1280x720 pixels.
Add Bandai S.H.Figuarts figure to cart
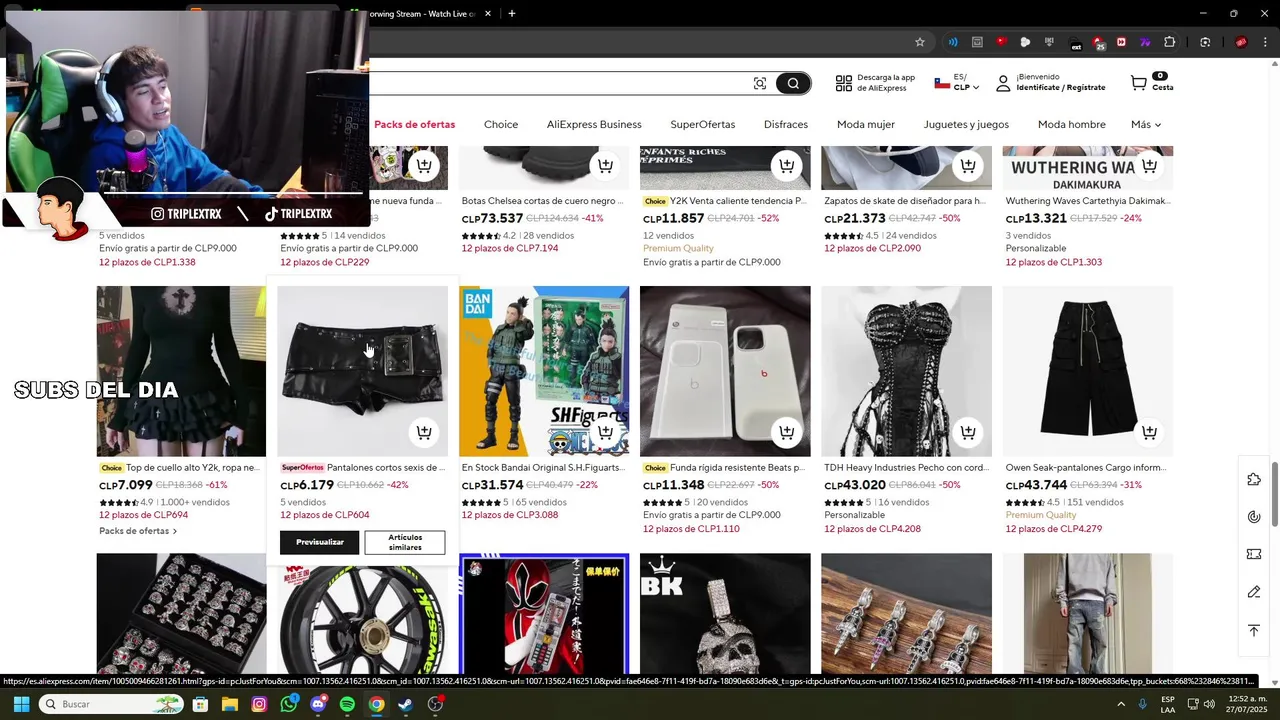click(x=605, y=432)
